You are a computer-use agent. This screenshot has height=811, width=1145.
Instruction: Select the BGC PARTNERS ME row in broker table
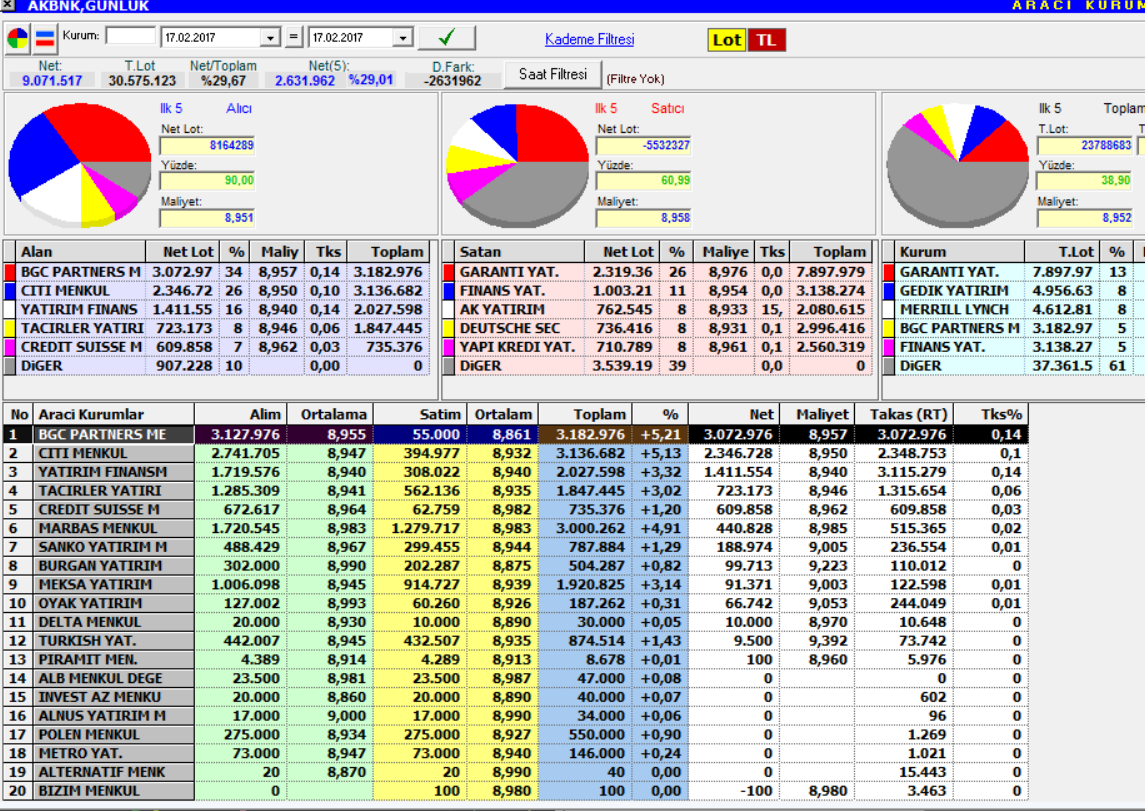click(x=516, y=434)
